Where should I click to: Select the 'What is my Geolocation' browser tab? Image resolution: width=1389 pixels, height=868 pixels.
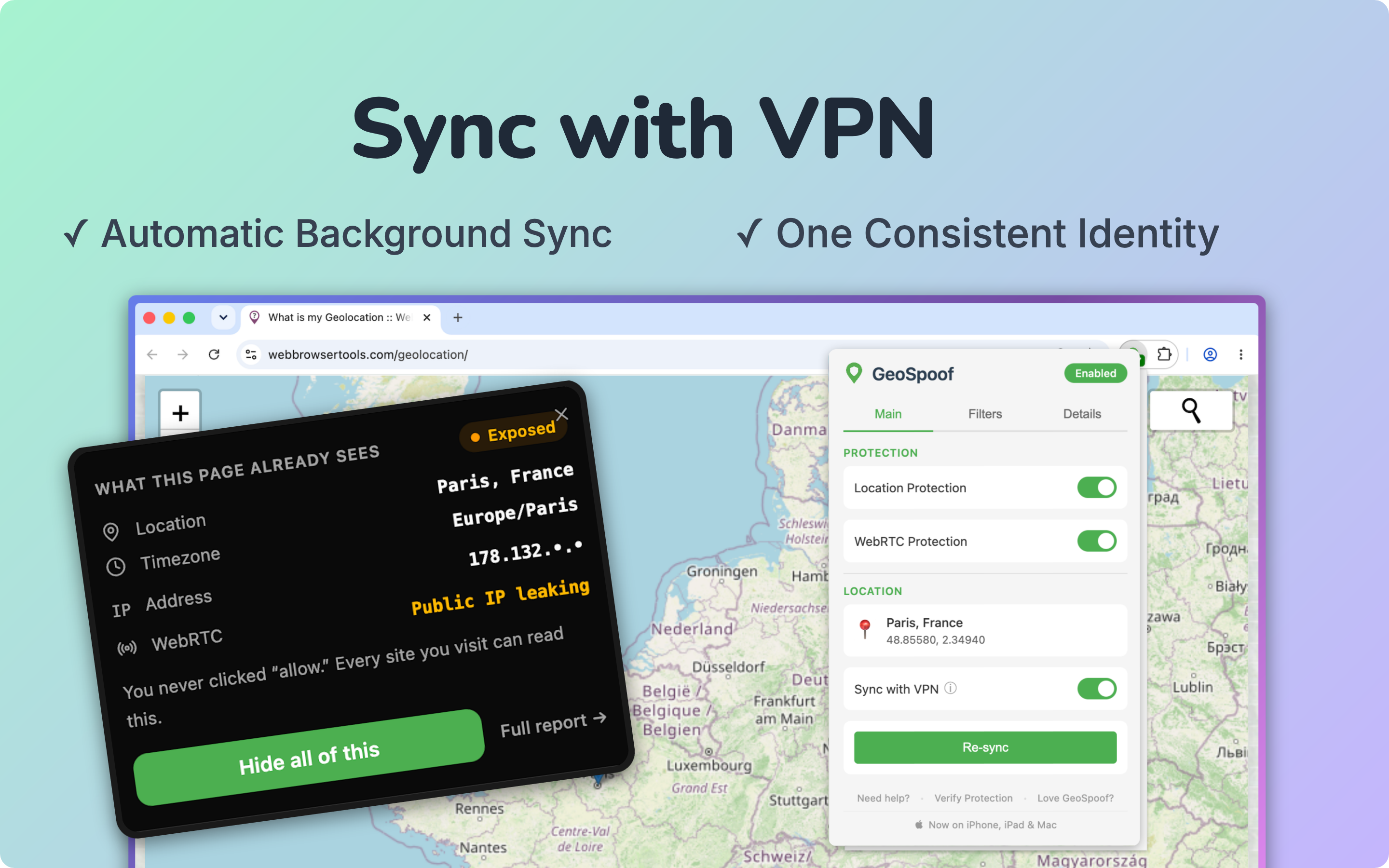[340, 317]
